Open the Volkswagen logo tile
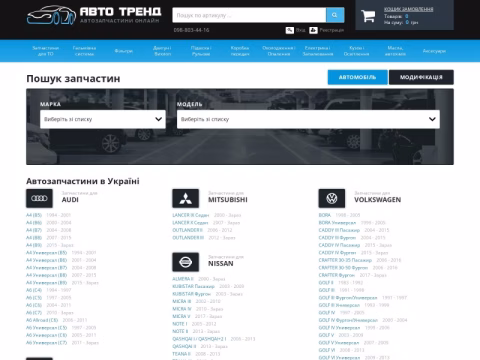Screen dimensions: 480x360 (x=332, y=198)
